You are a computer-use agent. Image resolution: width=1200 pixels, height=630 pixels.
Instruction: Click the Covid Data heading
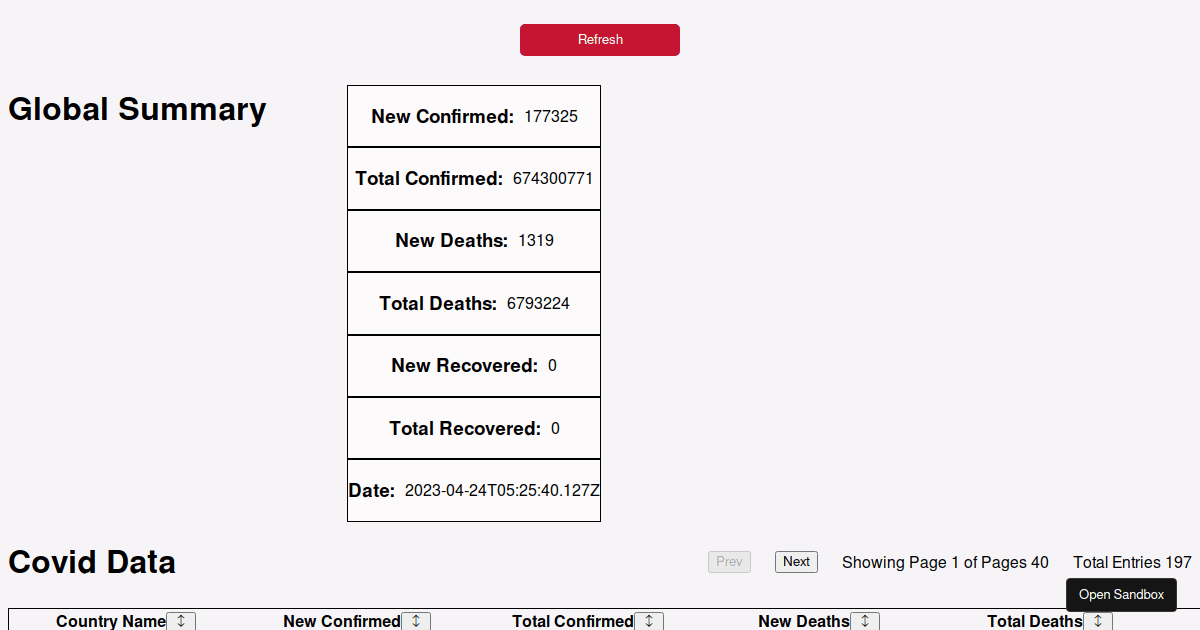click(x=92, y=562)
